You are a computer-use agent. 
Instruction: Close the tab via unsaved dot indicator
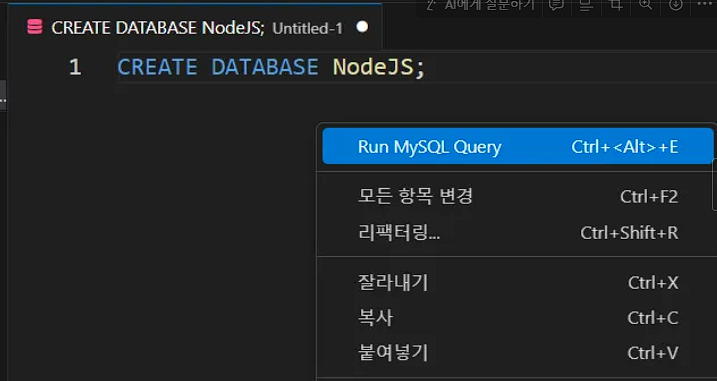tap(362, 27)
